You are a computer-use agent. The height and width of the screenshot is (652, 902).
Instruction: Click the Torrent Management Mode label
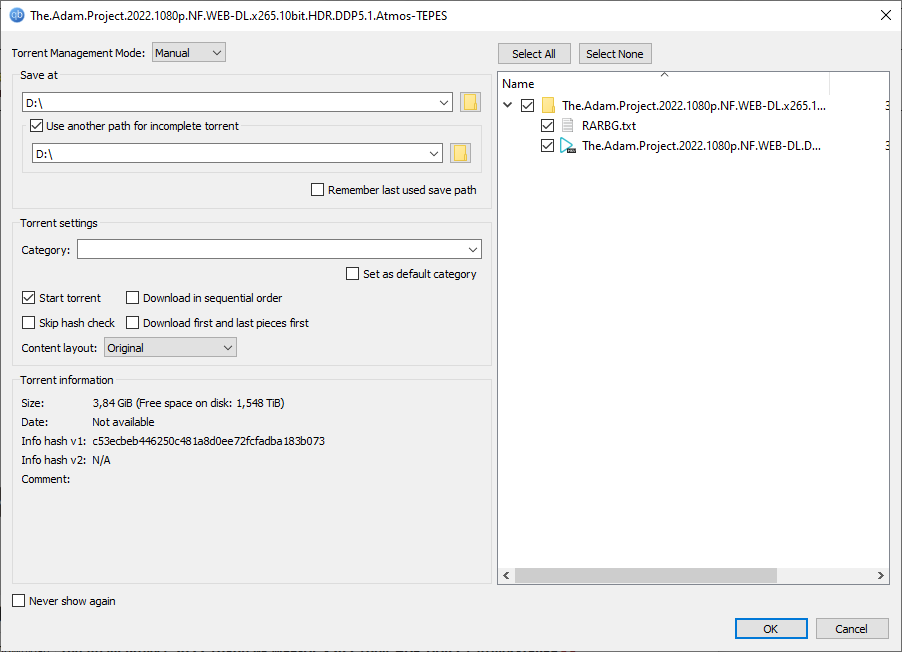point(78,53)
